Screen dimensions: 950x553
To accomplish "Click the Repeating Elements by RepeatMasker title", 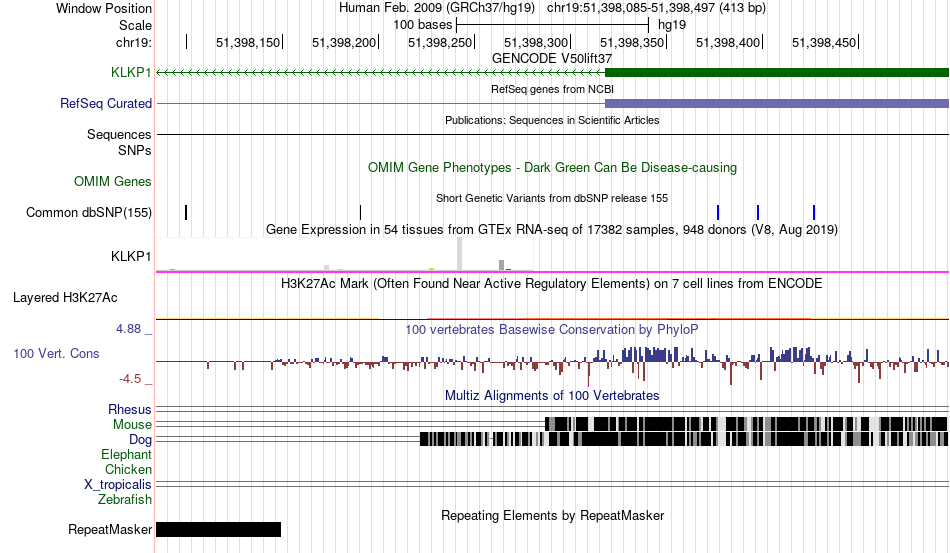I will (553, 515).
